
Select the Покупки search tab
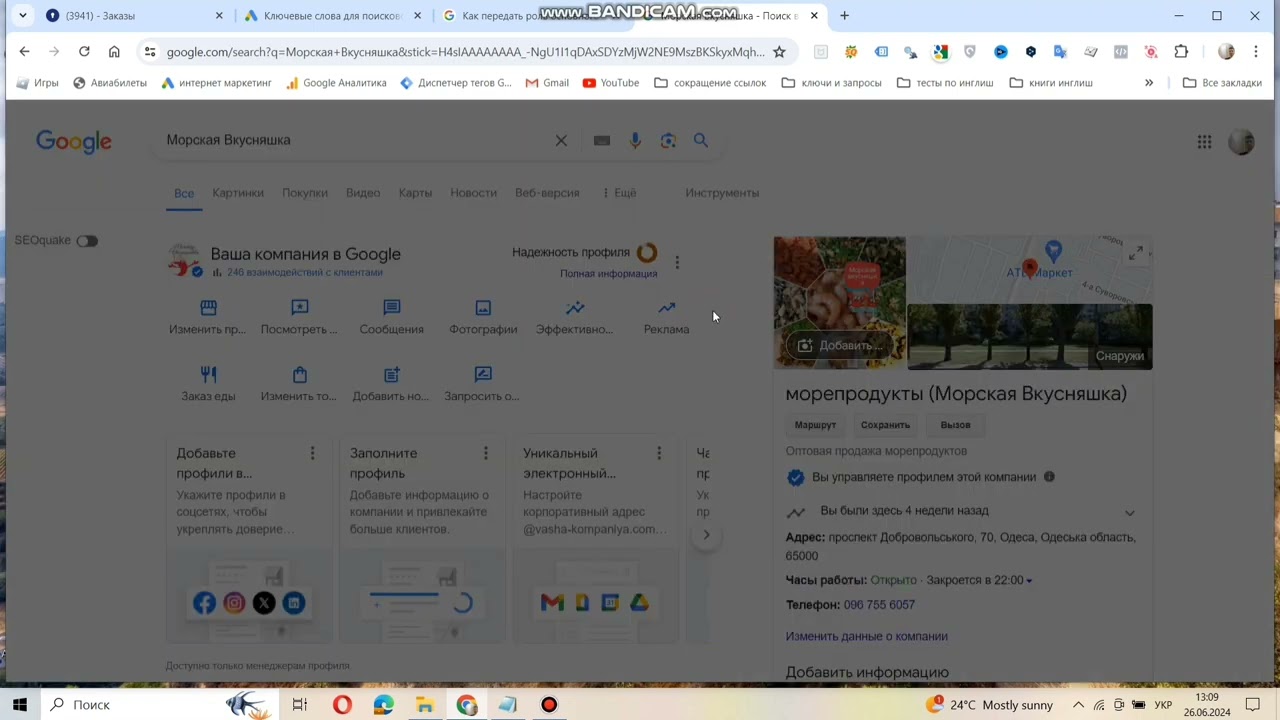(x=305, y=193)
